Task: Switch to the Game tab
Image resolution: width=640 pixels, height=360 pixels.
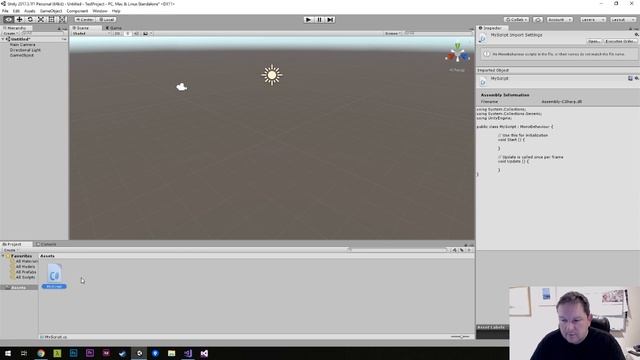Action: 114,28
